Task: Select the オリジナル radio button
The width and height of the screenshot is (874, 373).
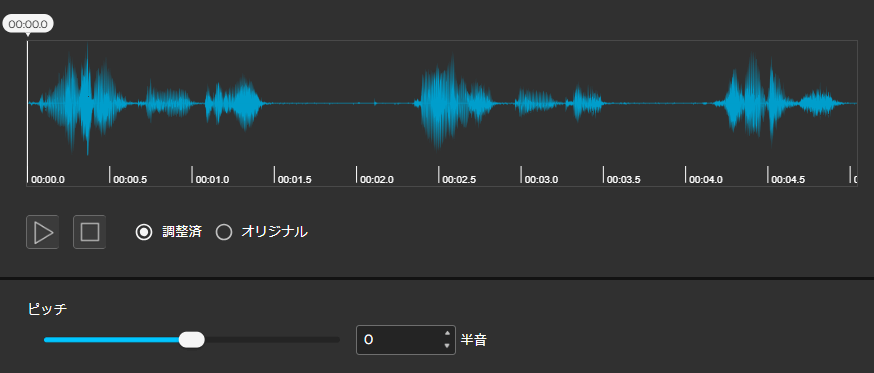Action: pyautogui.click(x=224, y=232)
